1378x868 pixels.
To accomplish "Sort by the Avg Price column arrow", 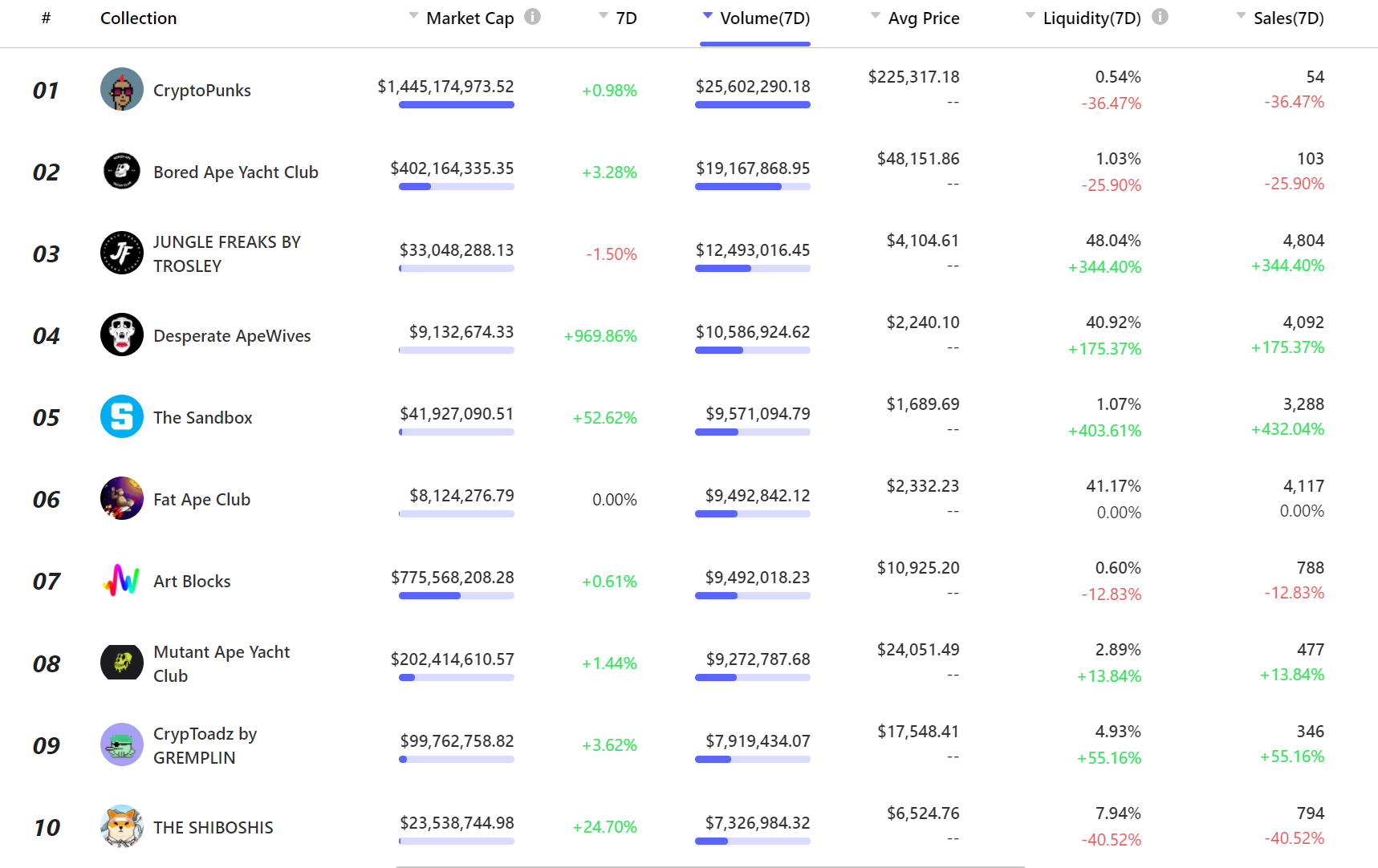I will pyautogui.click(x=876, y=15).
